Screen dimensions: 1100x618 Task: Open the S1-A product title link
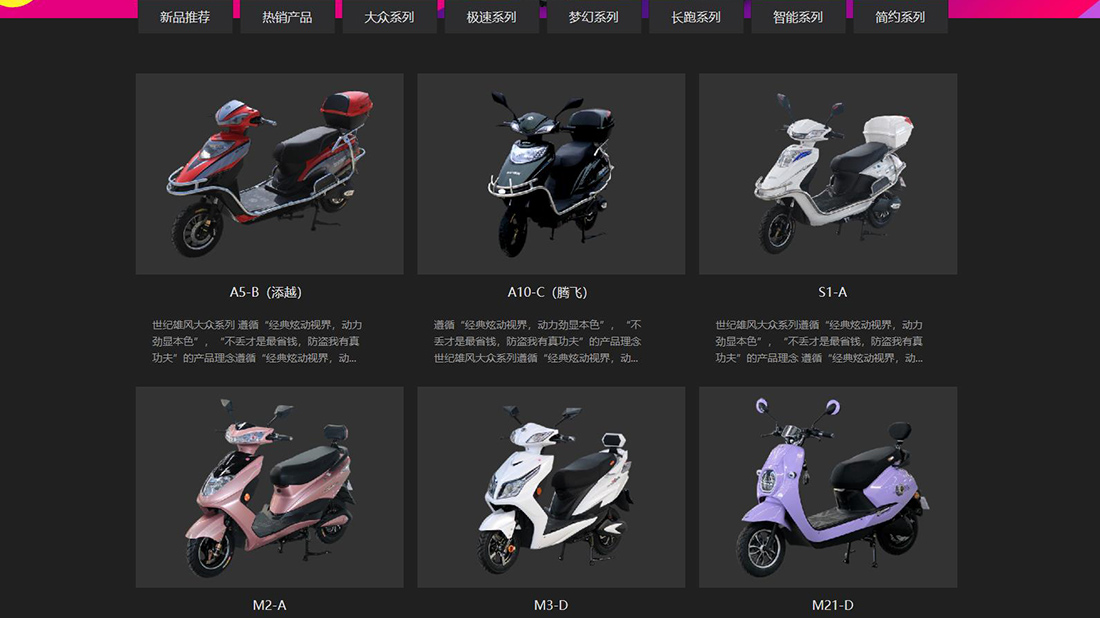(833, 292)
